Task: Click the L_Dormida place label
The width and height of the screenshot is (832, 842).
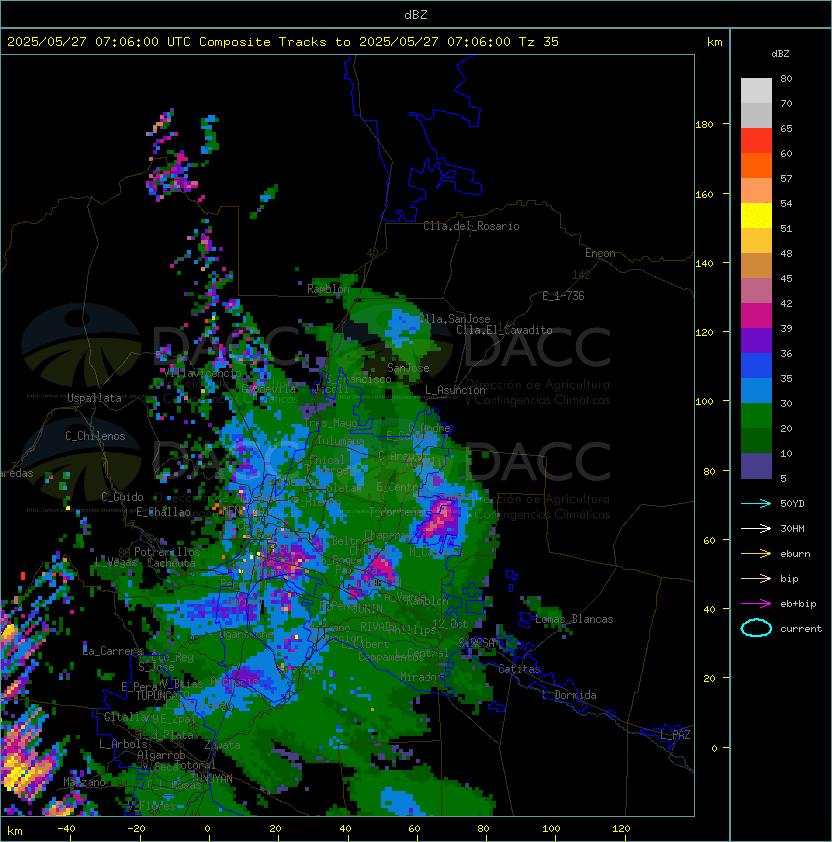Action: tap(569, 695)
